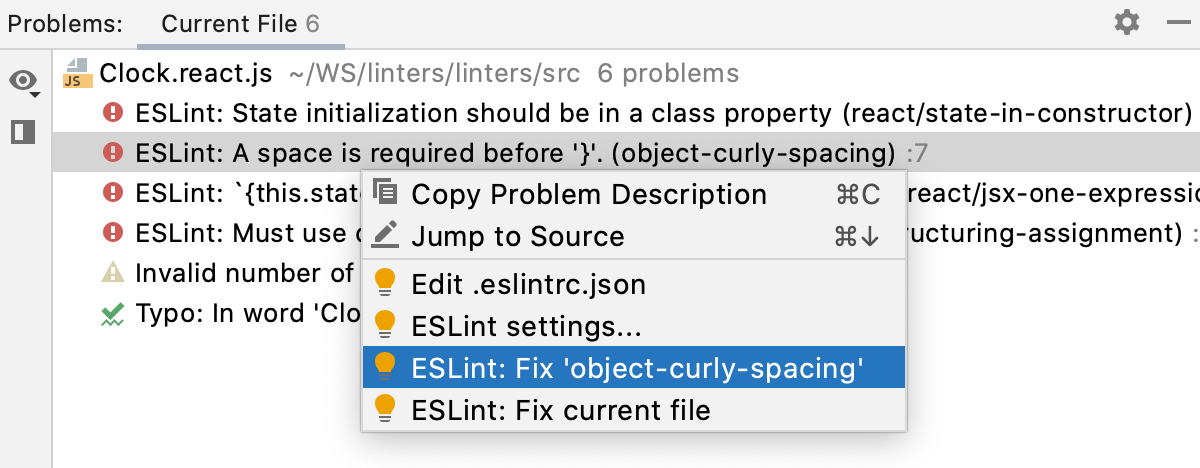
Task: Choose ESLint: Fix current file
Action: (560, 409)
